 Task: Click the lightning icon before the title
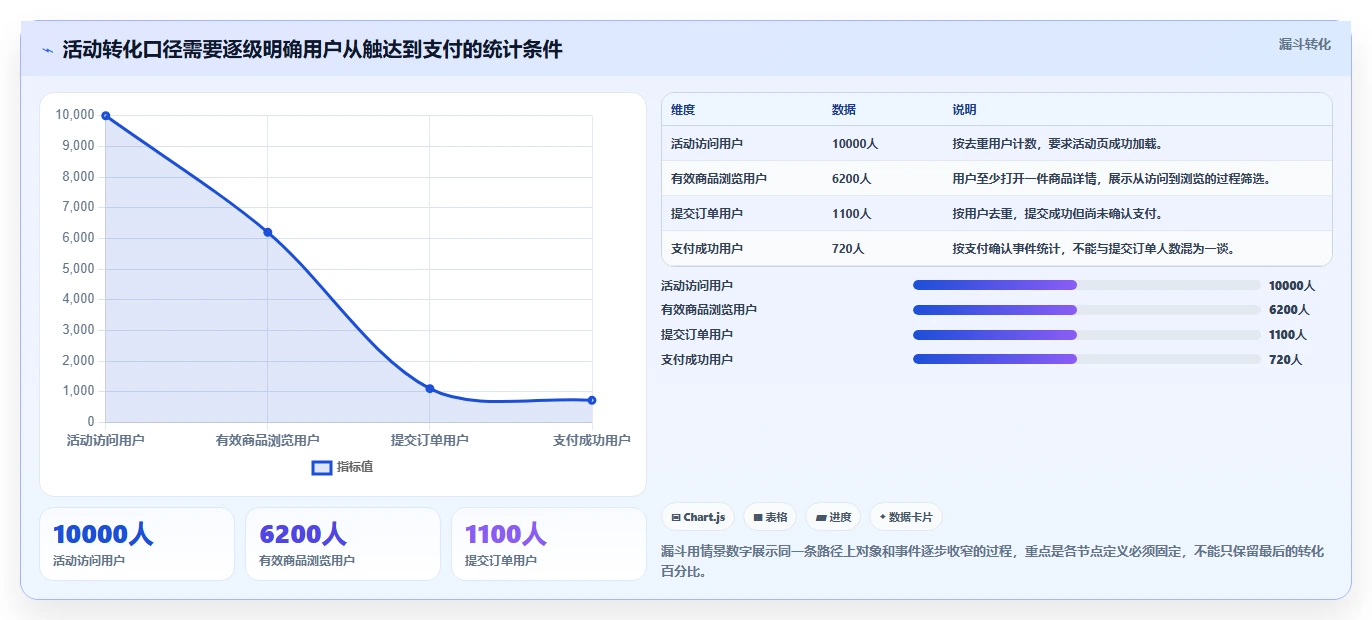coord(47,50)
